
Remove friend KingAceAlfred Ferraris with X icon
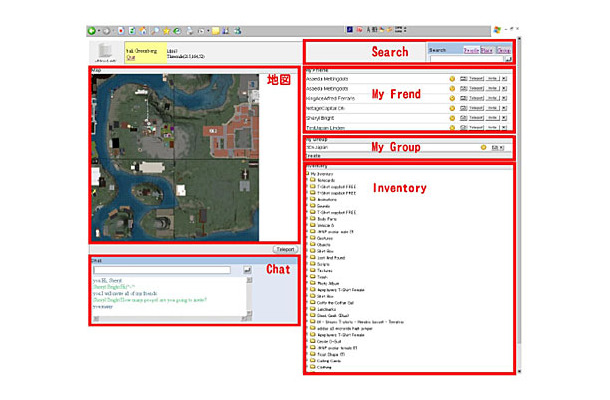[504, 98]
